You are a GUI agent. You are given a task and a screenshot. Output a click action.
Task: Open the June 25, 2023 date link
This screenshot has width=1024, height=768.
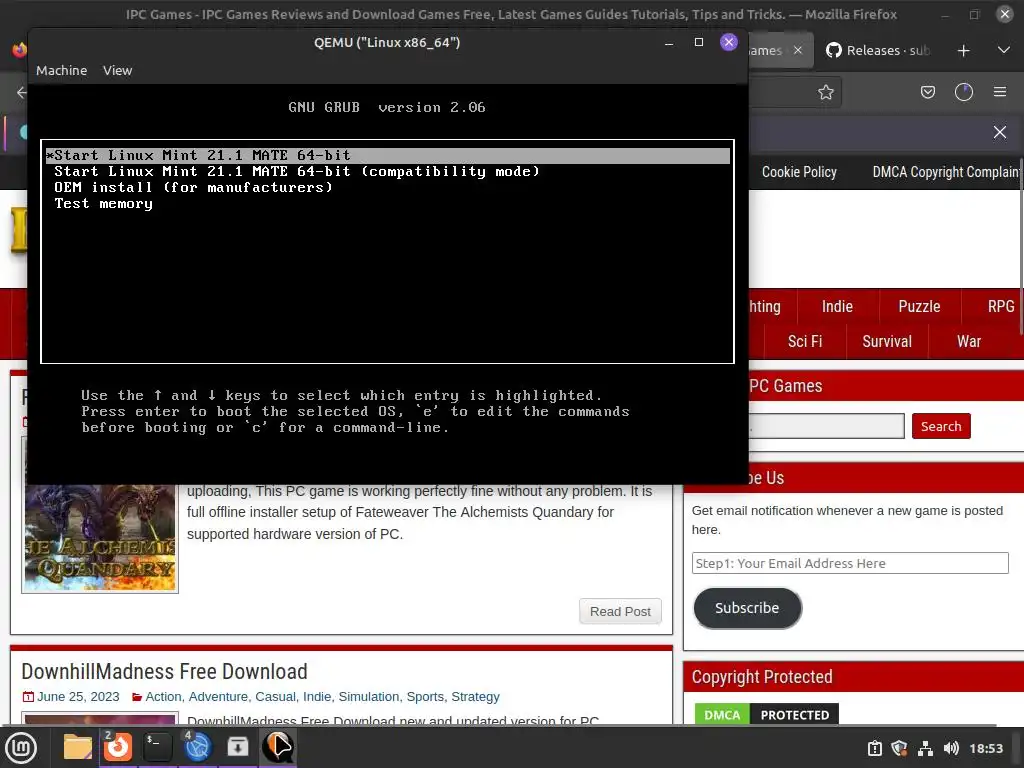click(x=78, y=697)
